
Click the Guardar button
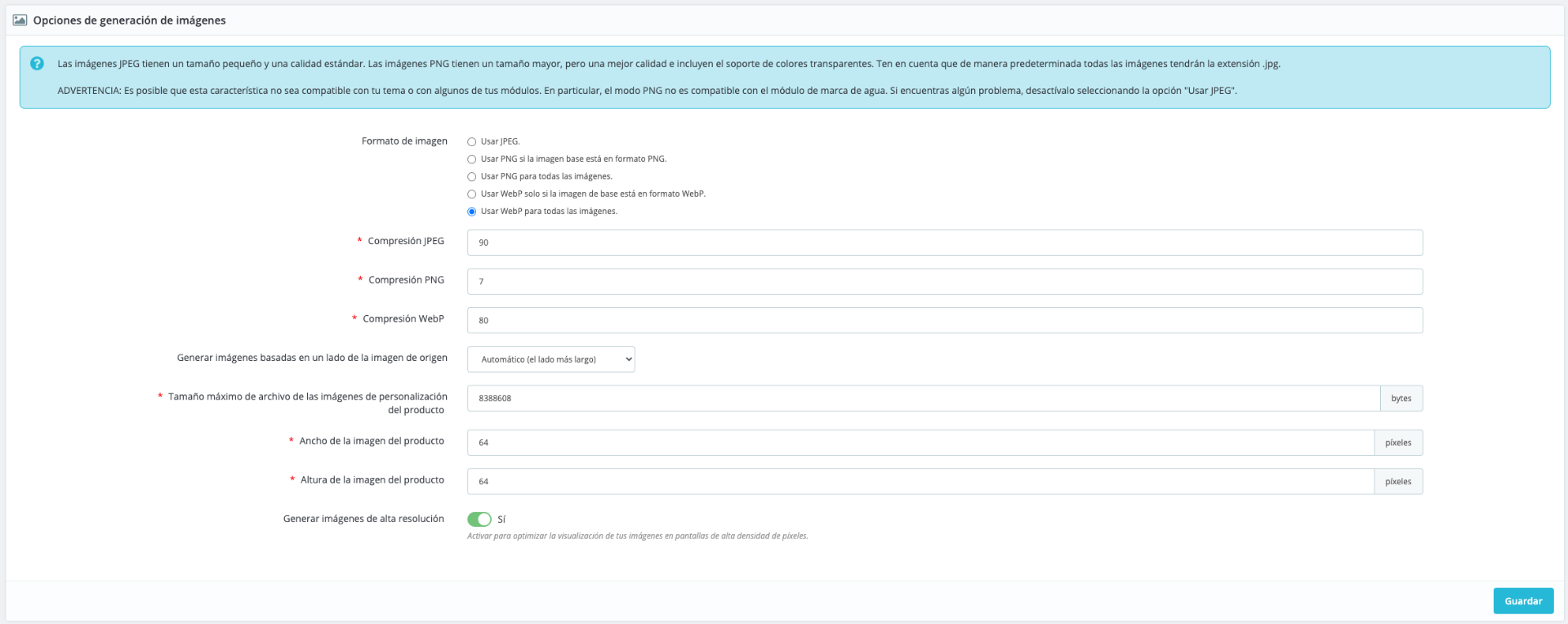coord(1523,601)
